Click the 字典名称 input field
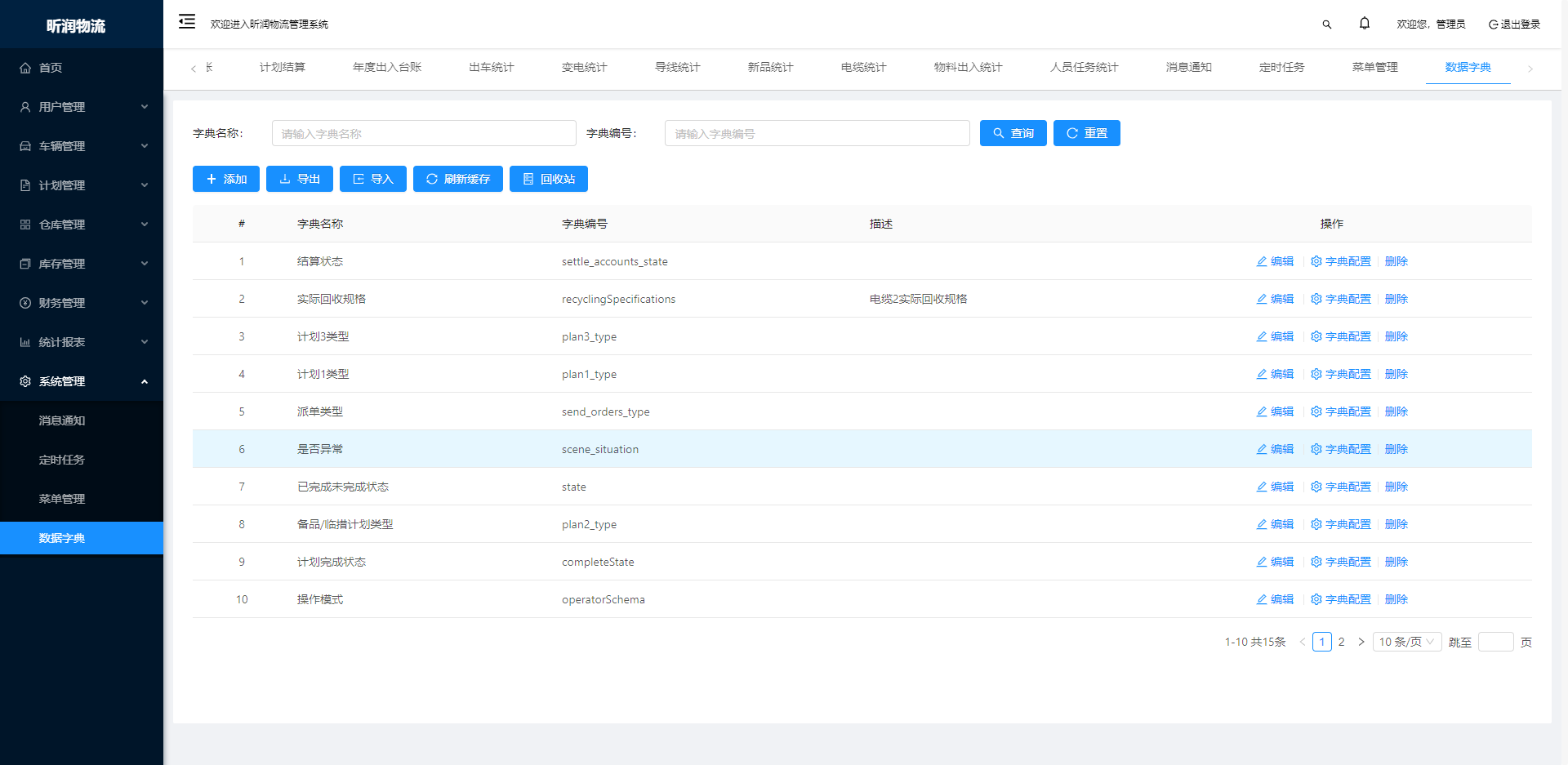The width and height of the screenshot is (1568, 765). tap(424, 133)
